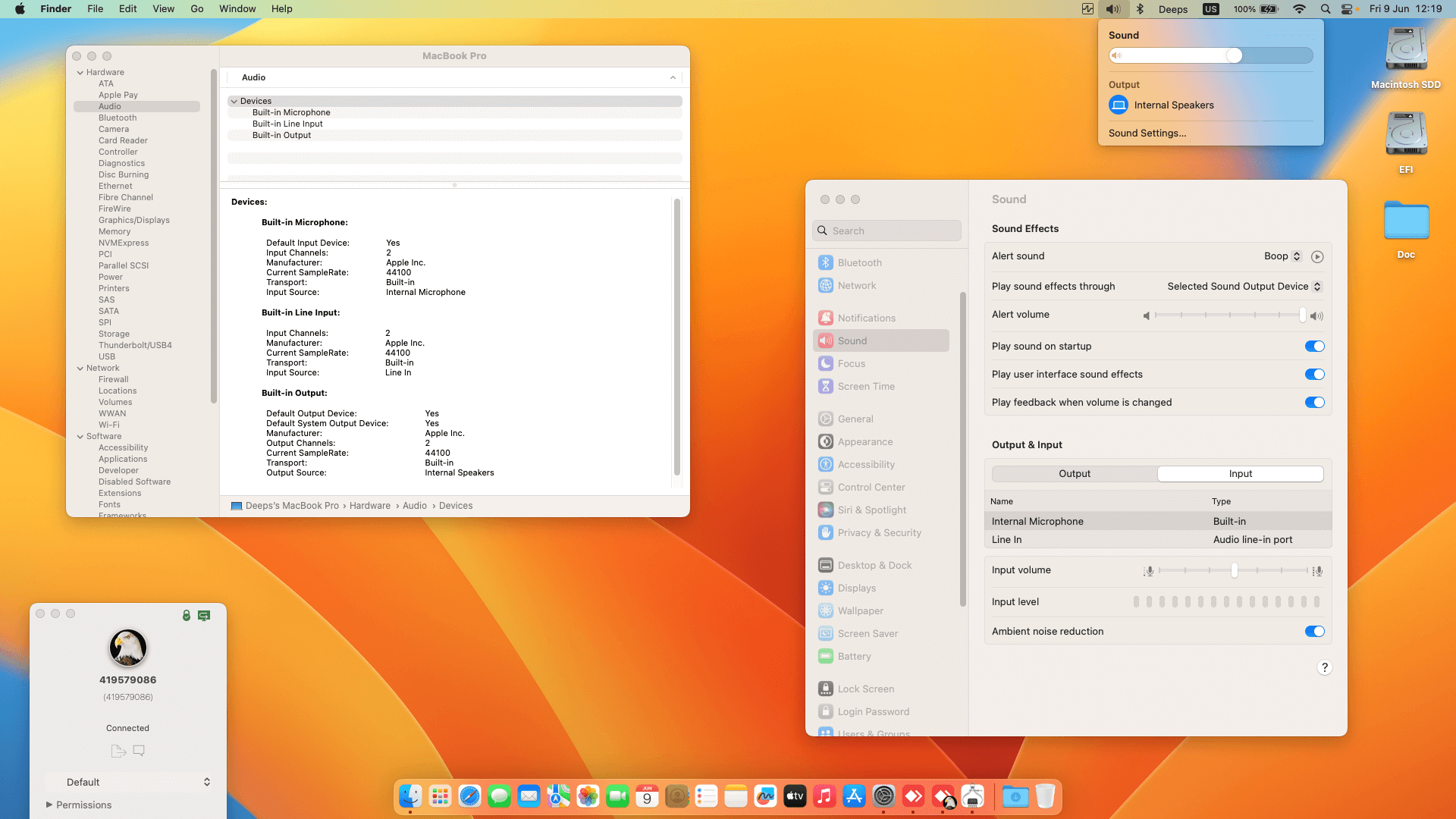Toggle Play feedback when volume is changed

tap(1314, 403)
